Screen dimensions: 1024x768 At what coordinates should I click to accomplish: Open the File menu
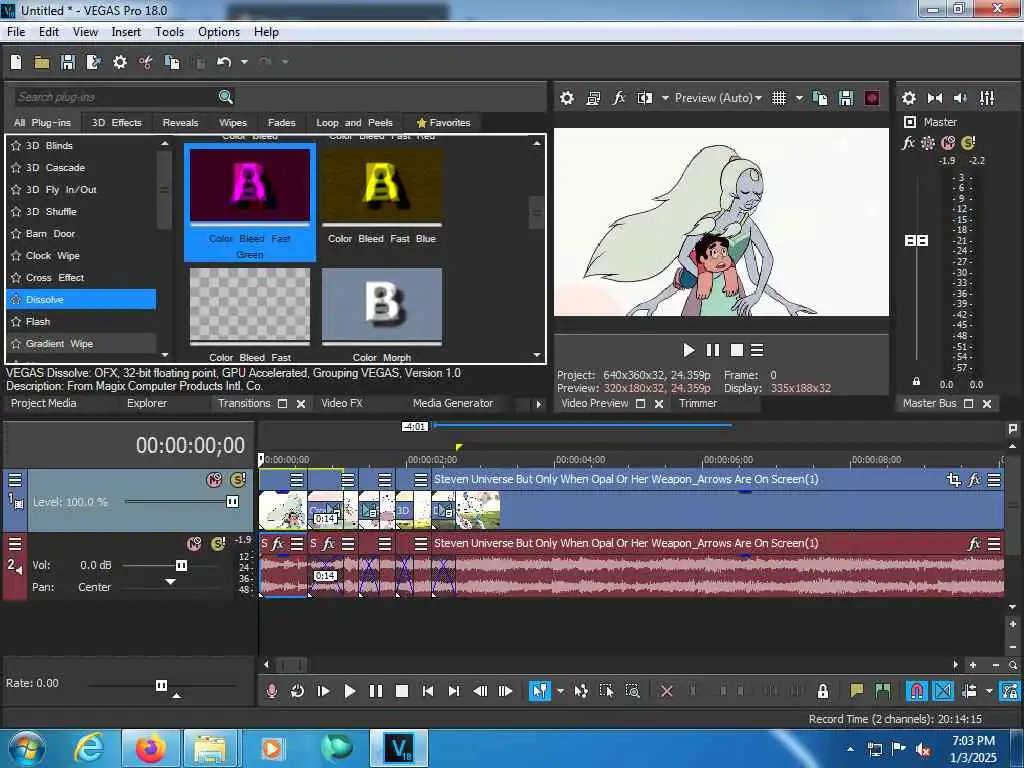click(16, 32)
